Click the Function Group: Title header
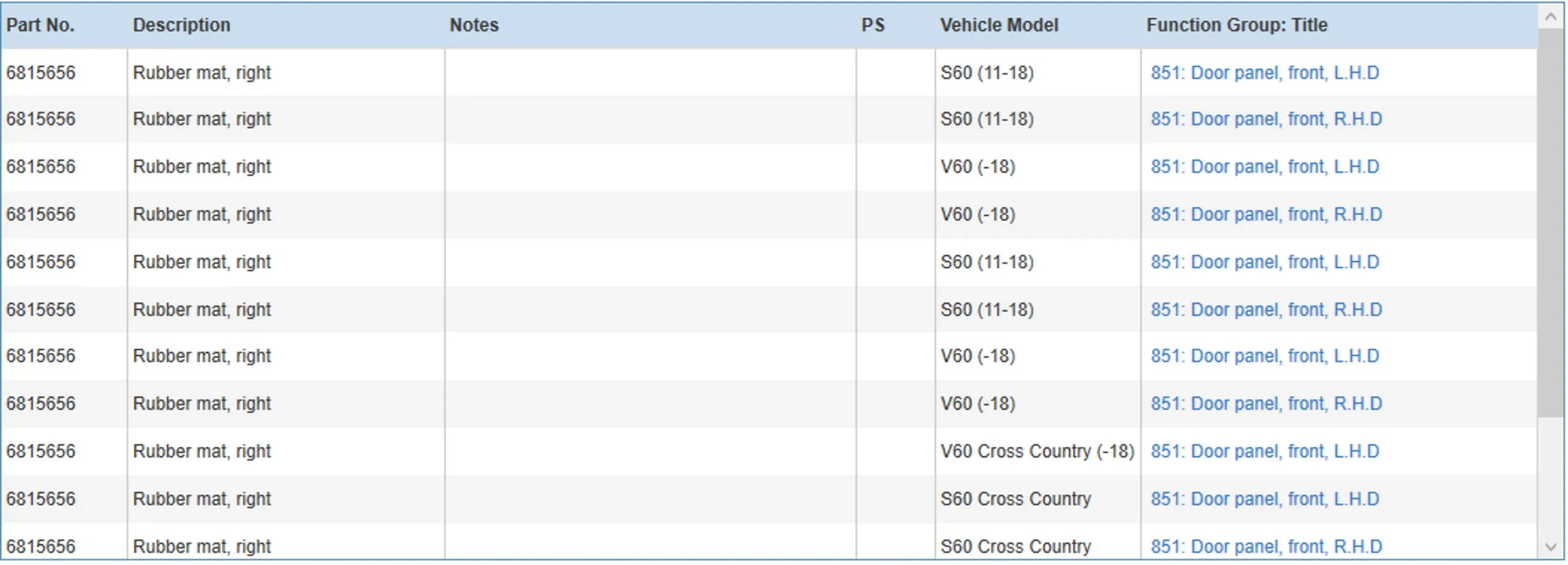 tap(1237, 25)
